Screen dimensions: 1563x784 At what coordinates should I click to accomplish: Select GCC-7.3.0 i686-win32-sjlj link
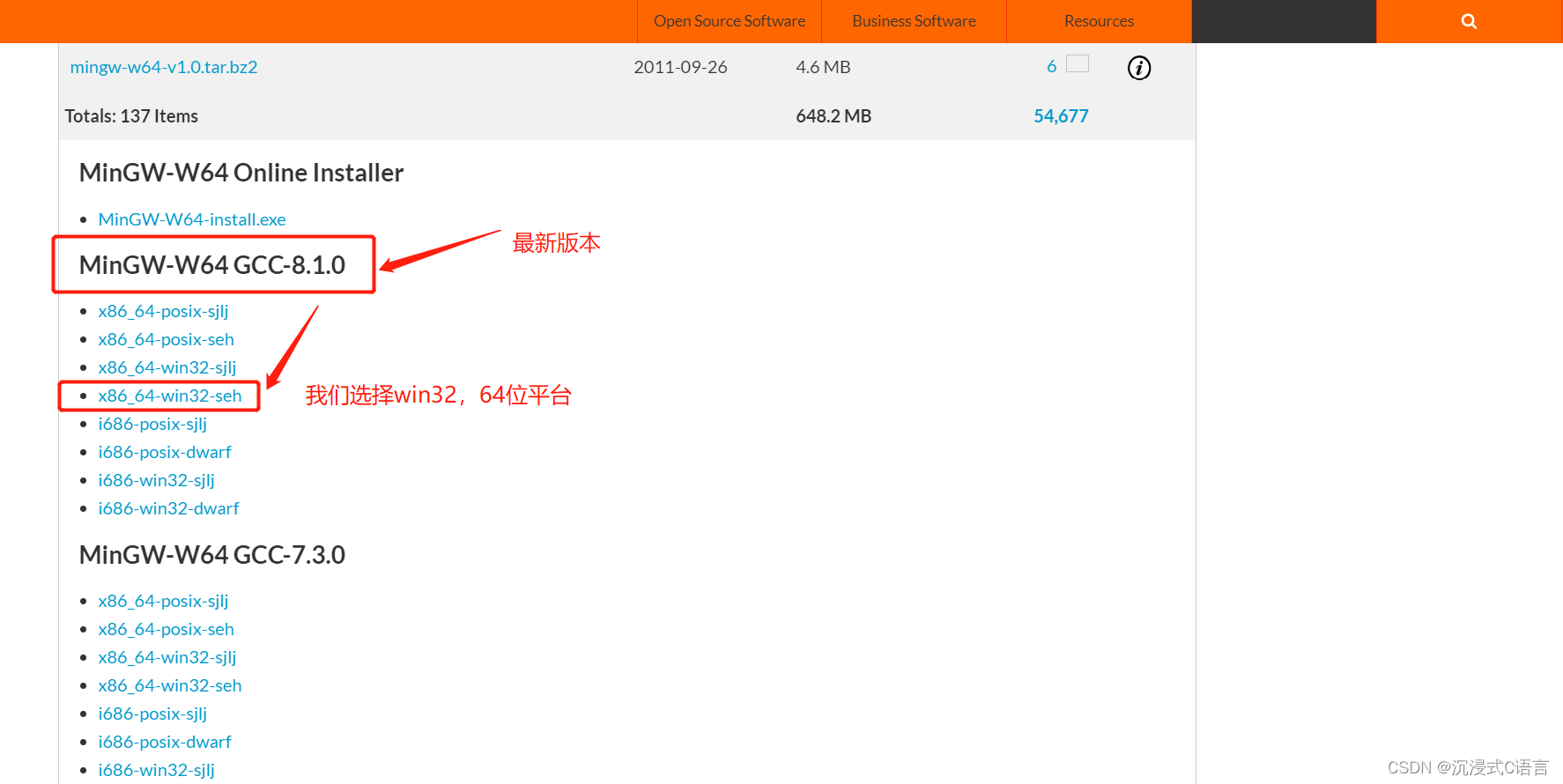[157, 770]
